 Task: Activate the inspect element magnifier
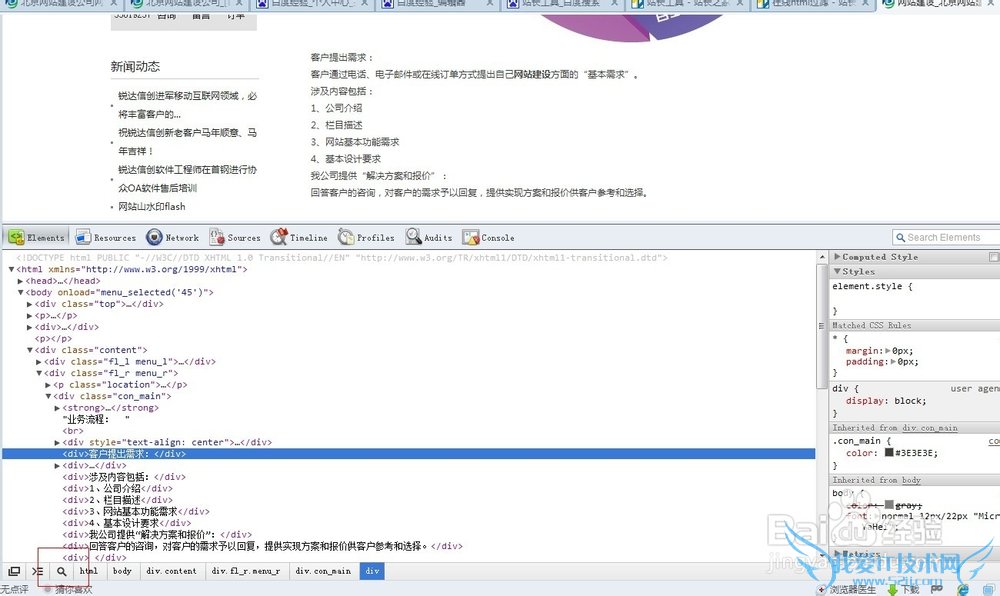[61, 571]
